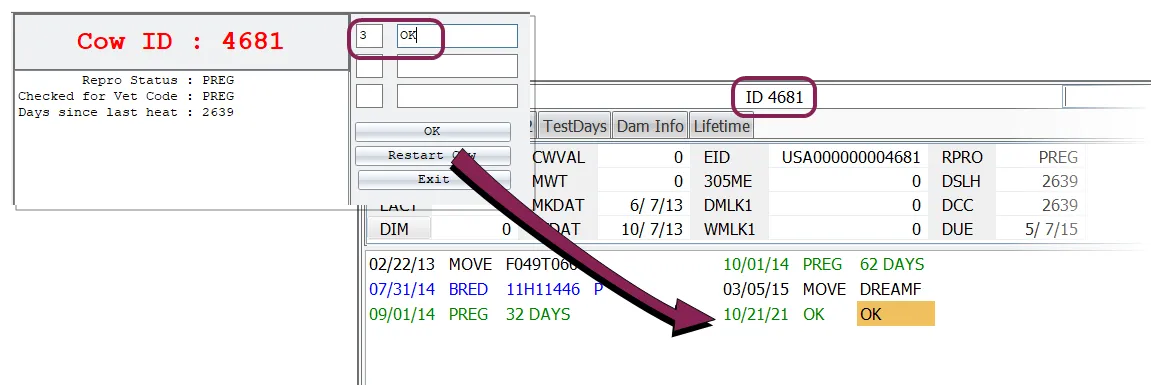Click the Repro Status : PREG line

point(158,80)
